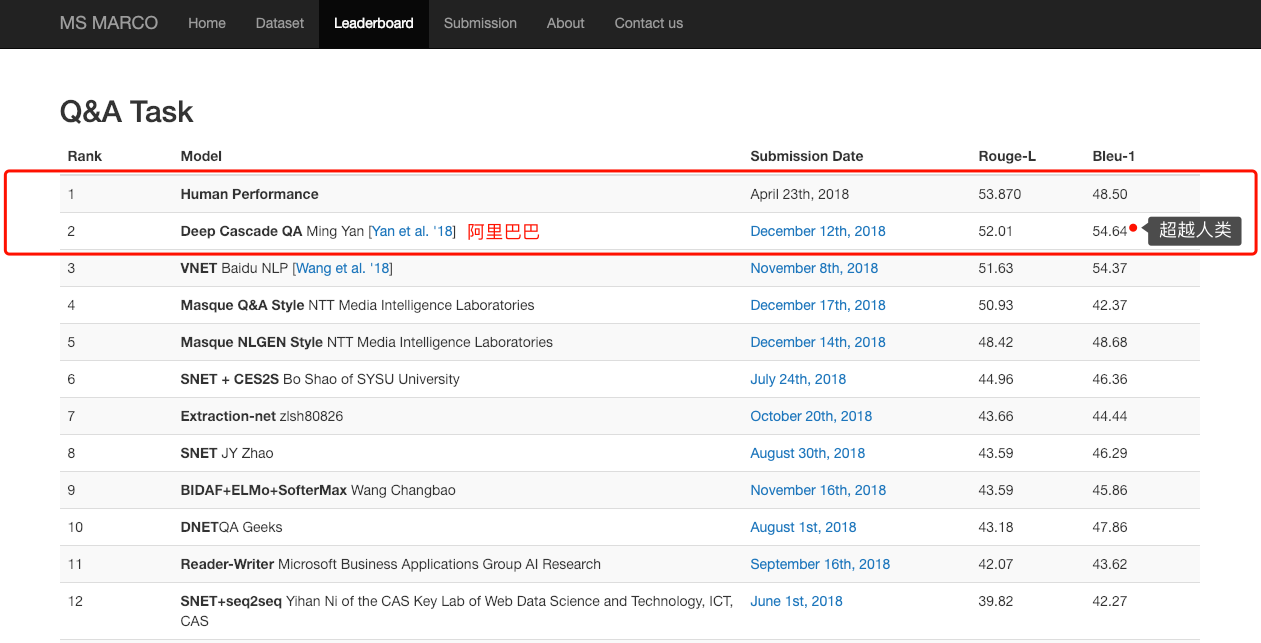
Task: Select the BIDAF+ELMo+SofterMax model entry
Action: tap(318, 490)
